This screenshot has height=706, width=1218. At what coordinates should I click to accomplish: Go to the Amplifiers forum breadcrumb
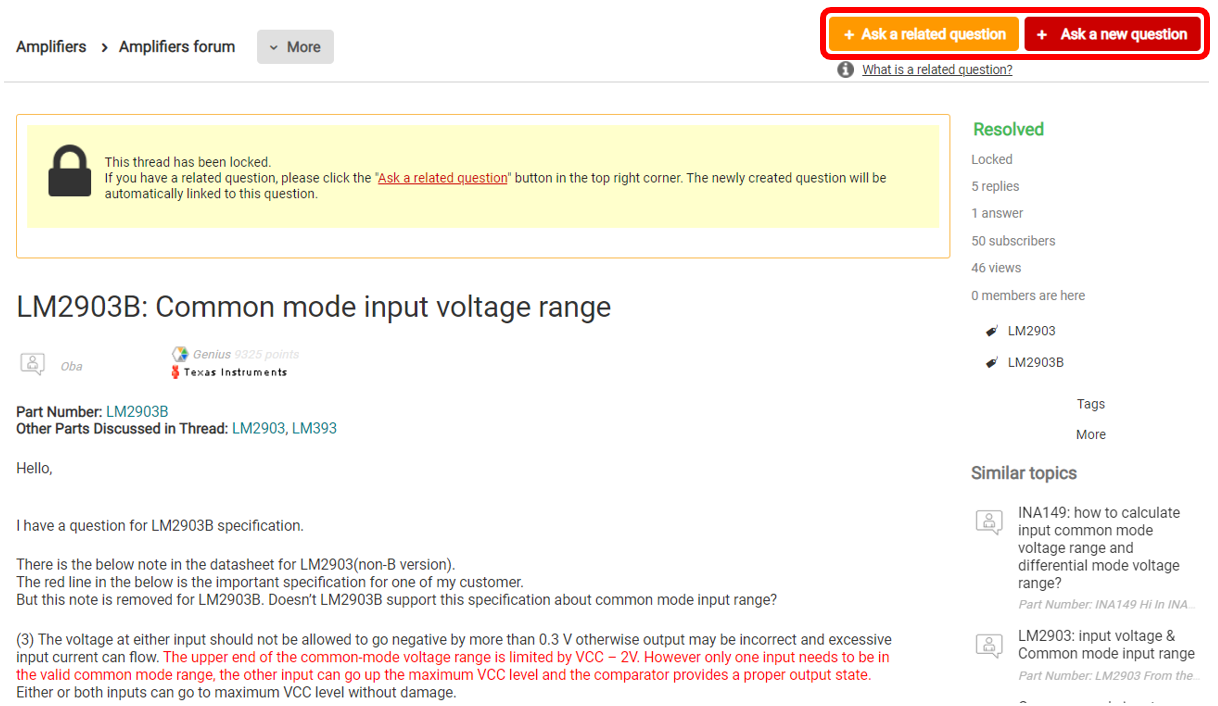pos(177,47)
